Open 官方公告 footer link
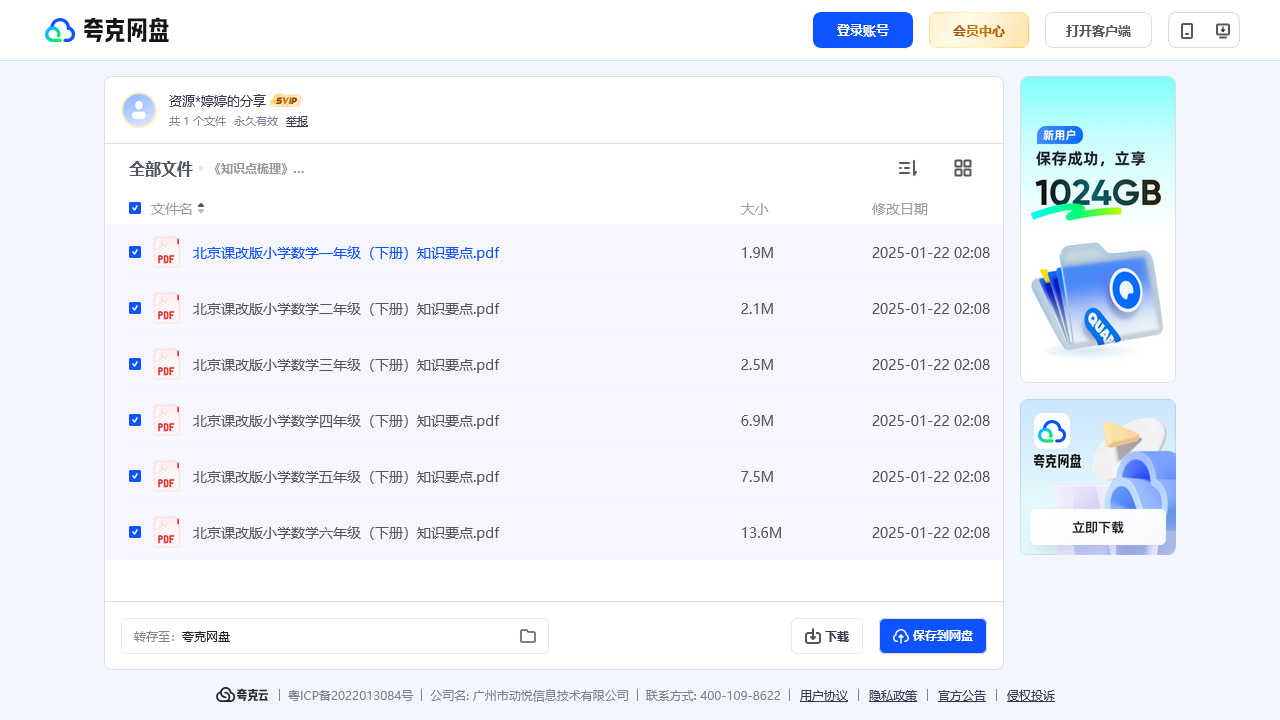Viewport: 1280px width, 720px height. click(x=962, y=696)
